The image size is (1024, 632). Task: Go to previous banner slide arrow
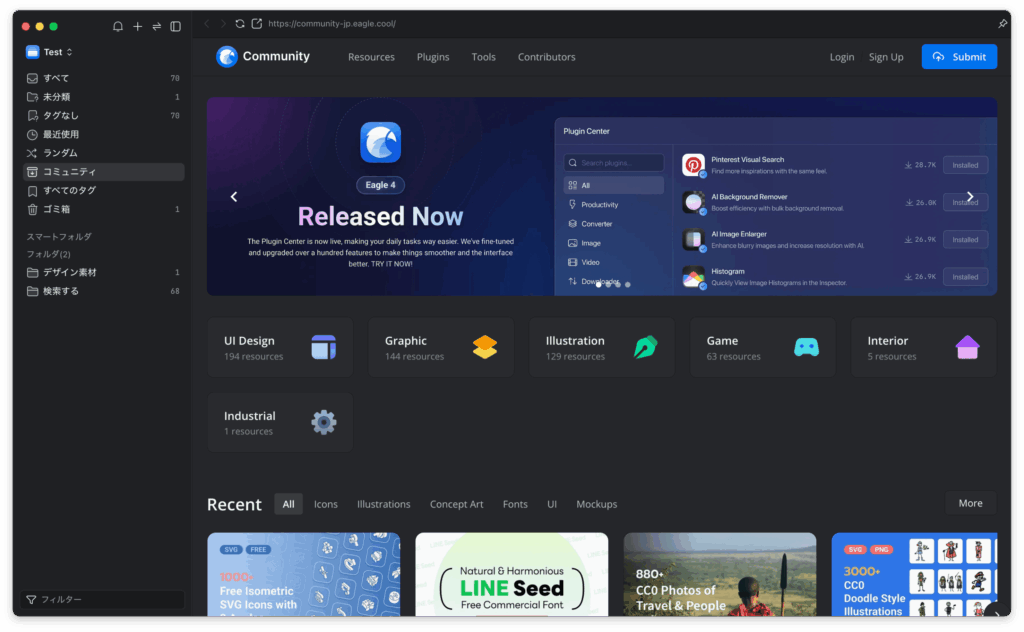(x=234, y=197)
